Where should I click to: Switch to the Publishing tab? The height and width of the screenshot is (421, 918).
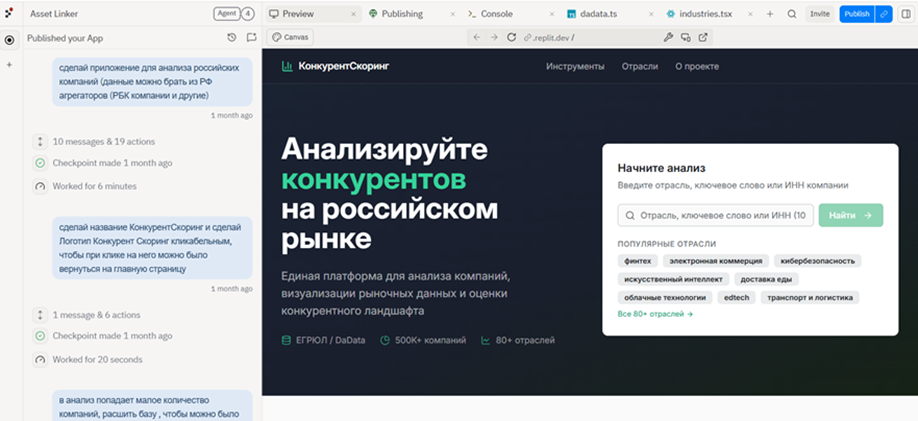click(x=402, y=13)
